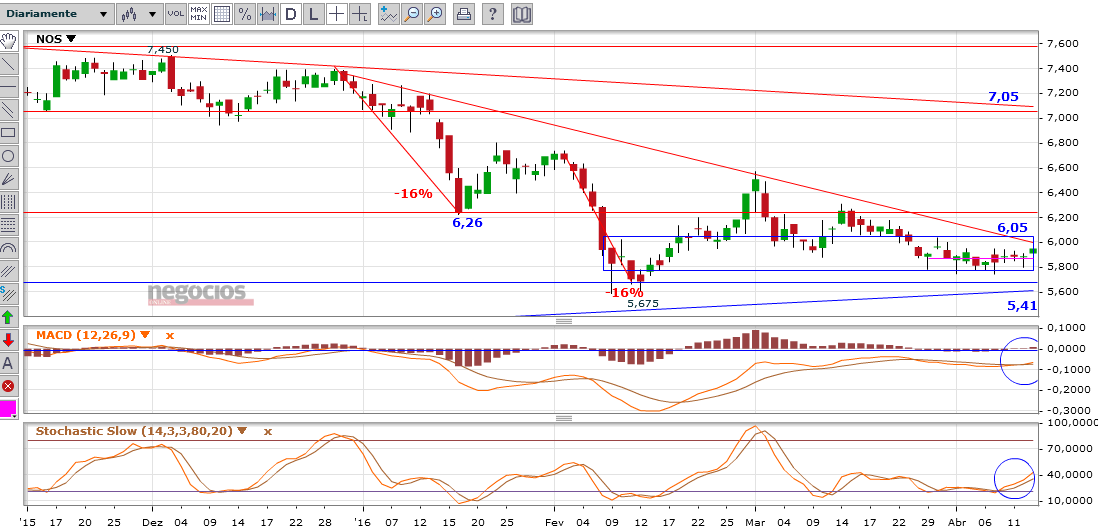Enable the crosshair with label cursor
This screenshot has width=1098, height=526.
[x=360, y=13]
